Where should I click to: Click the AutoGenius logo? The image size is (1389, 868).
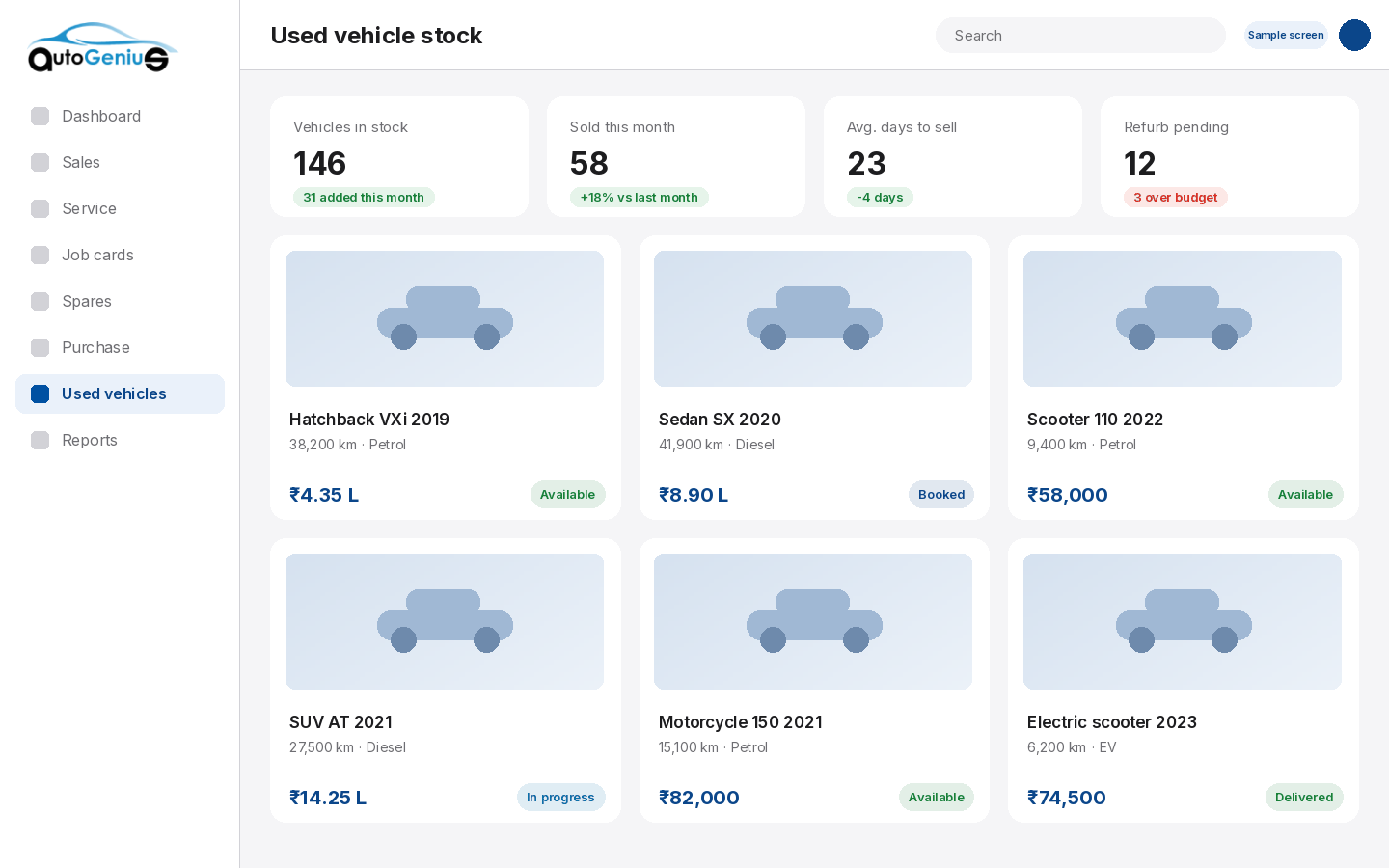pos(102,47)
